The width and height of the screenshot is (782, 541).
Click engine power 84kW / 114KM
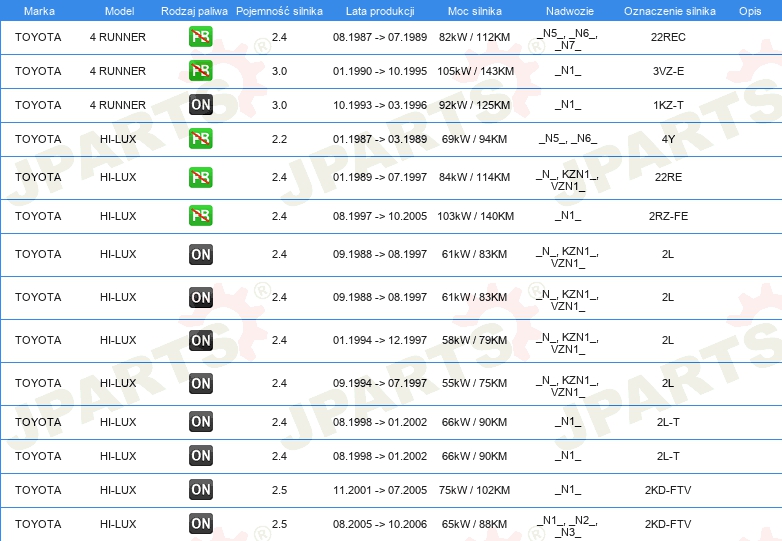[475, 177]
